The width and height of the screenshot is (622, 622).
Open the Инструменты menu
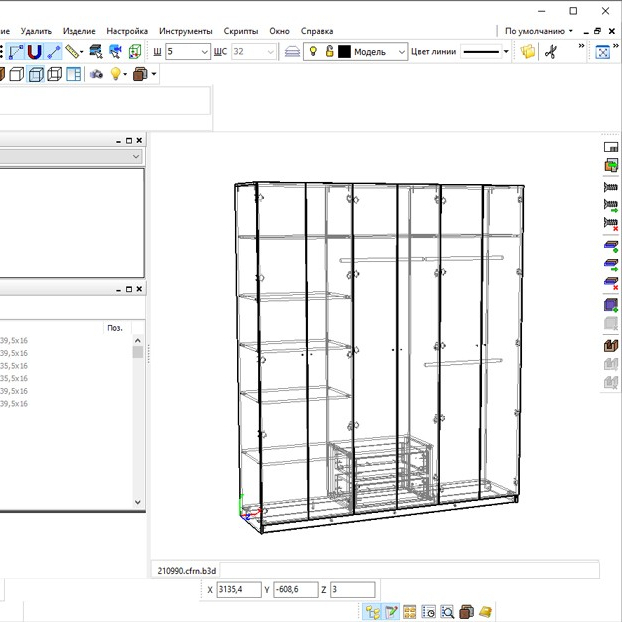pyautogui.click(x=186, y=31)
